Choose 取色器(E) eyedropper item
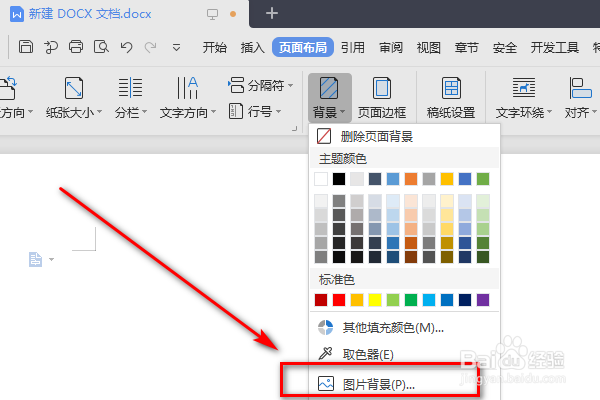The height and width of the screenshot is (400, 600). click(x=404, y=354)
